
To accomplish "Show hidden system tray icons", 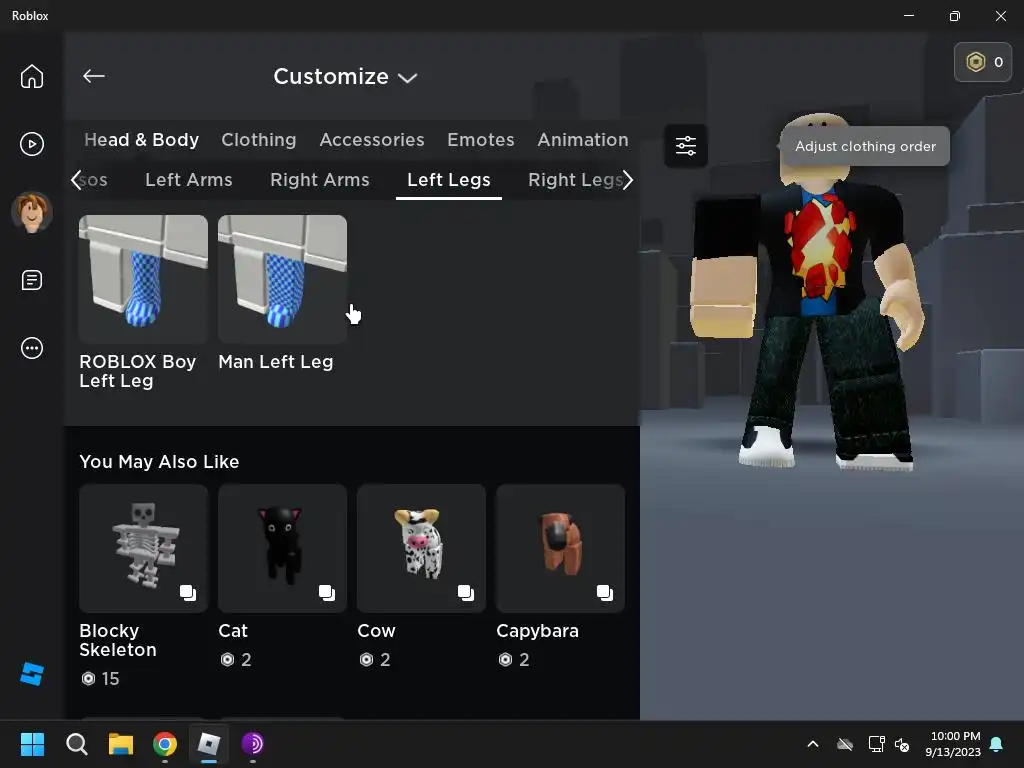I will pyautogui.click(x=813, y=744).
